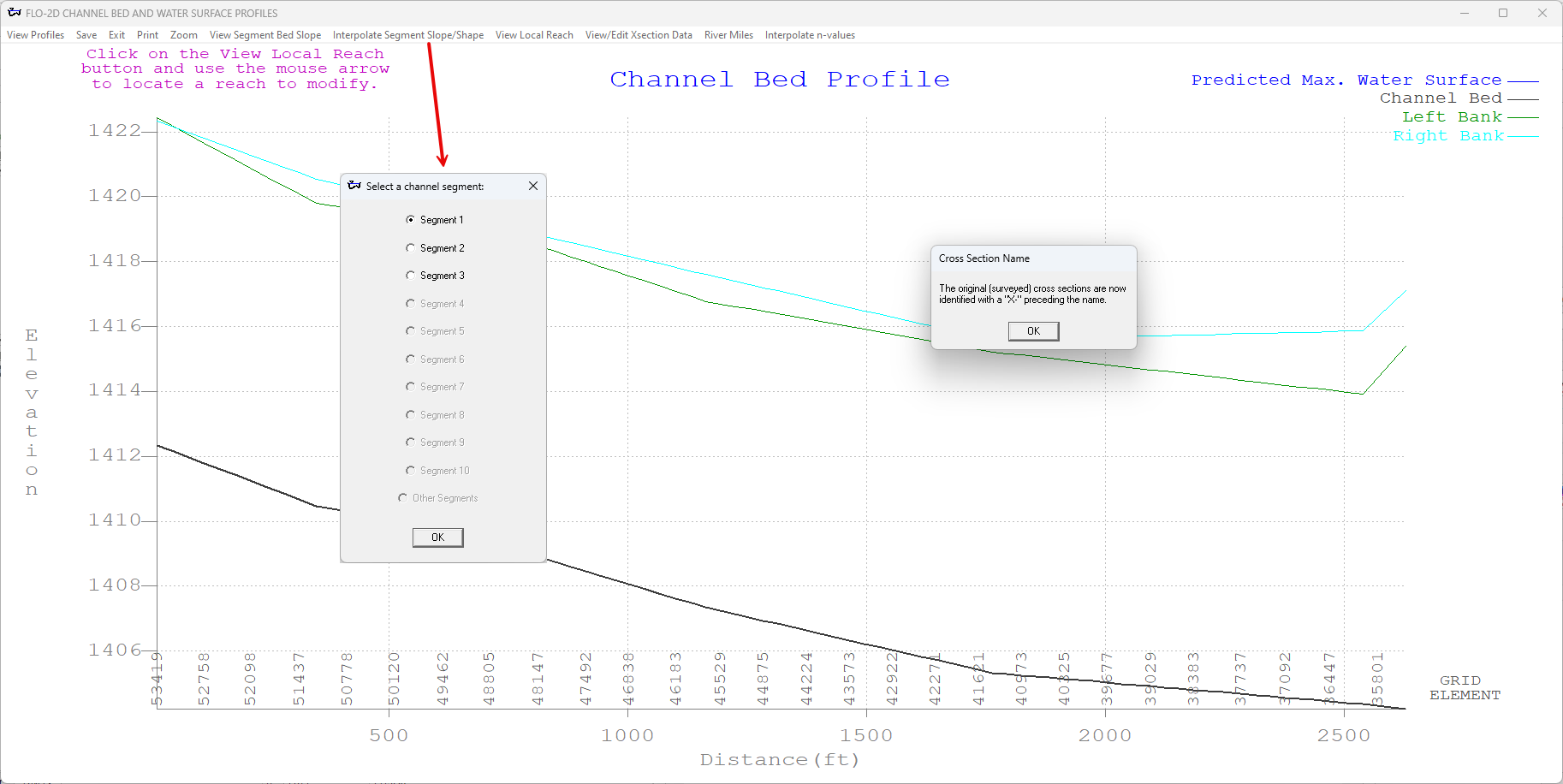
Task: Close the Select a channel segment dialog
Action: (533, 186)
